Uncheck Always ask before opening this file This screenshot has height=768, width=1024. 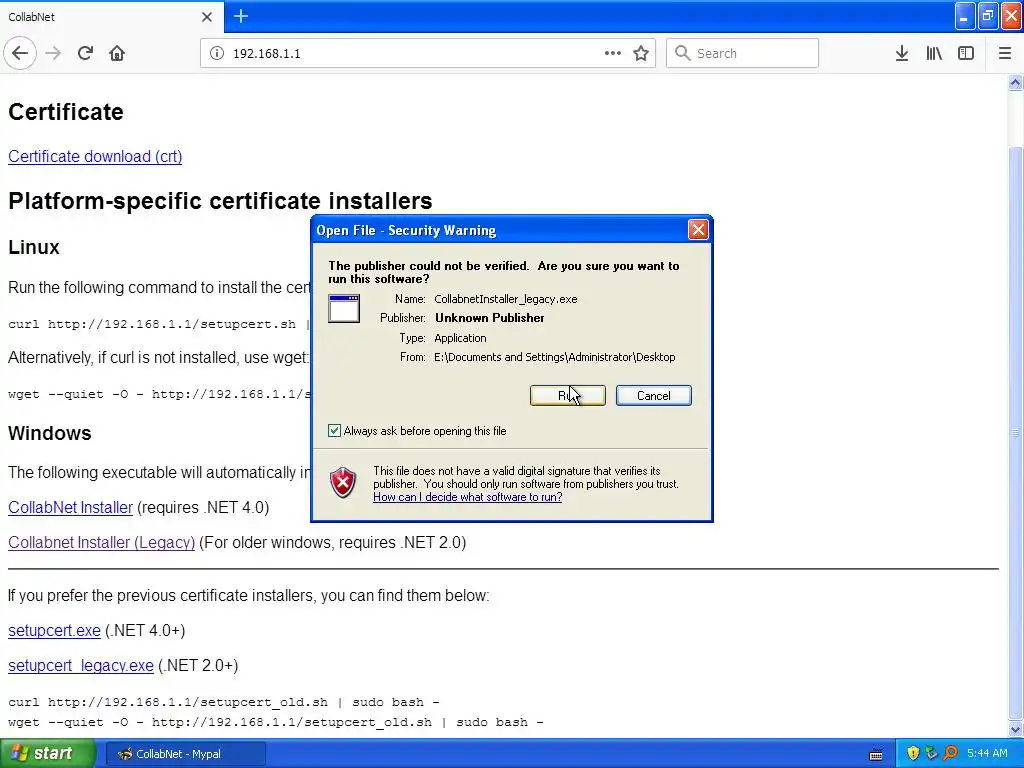(334, 430)
